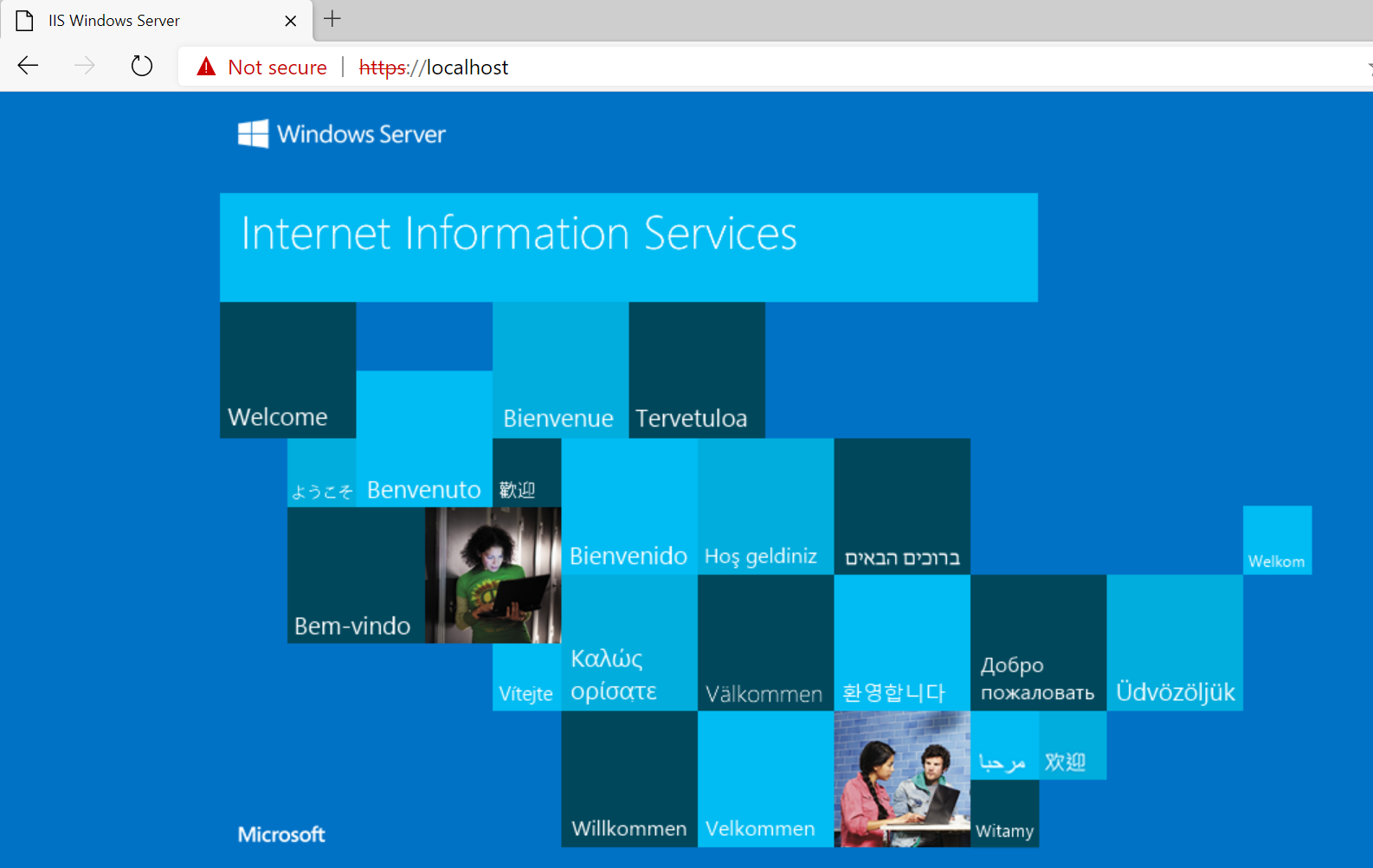Viewport: 1373px width, 868px height.
Task: Click the Witamy tile
Action: 1004,813
